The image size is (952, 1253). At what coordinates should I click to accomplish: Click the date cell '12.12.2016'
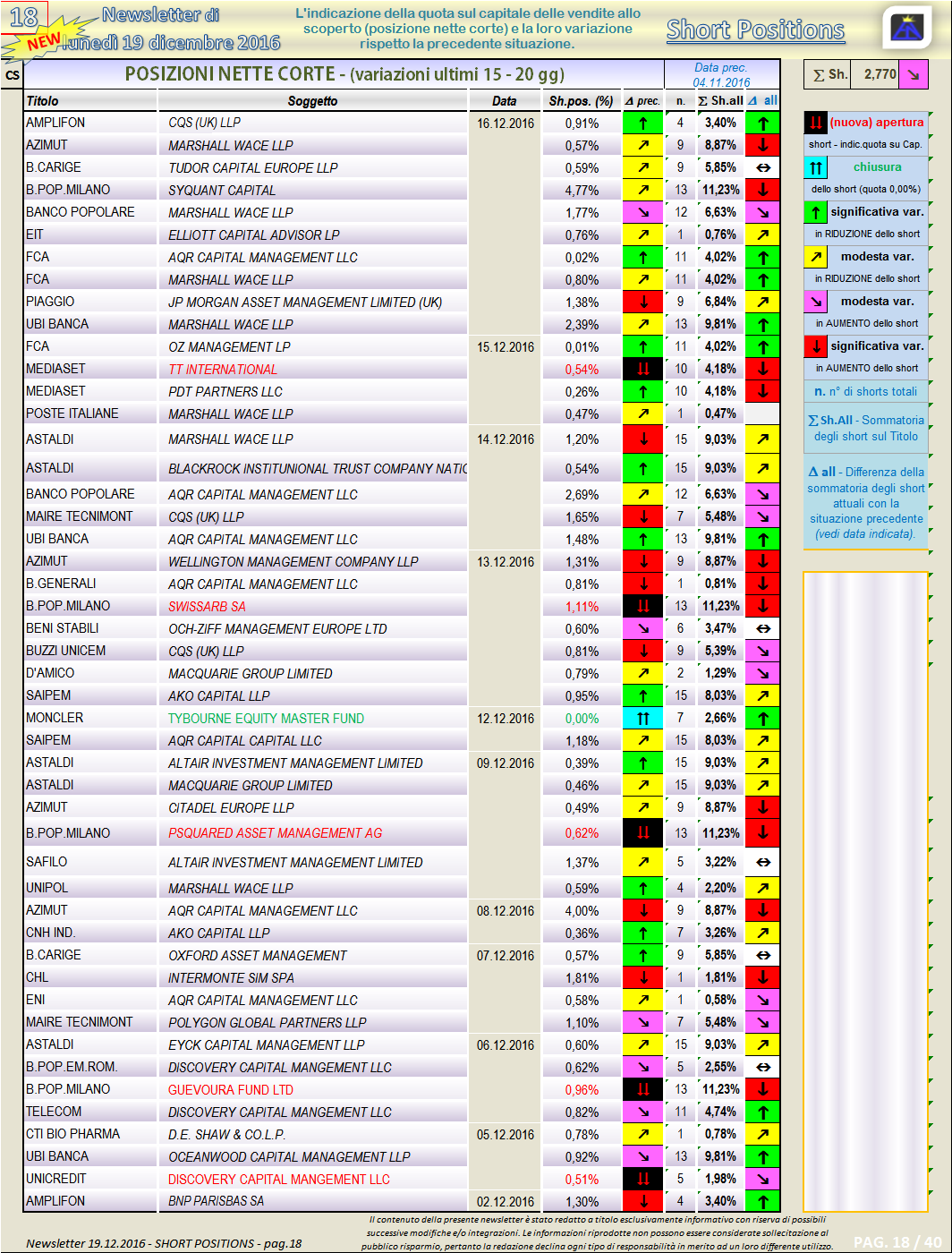click(506, 719)
